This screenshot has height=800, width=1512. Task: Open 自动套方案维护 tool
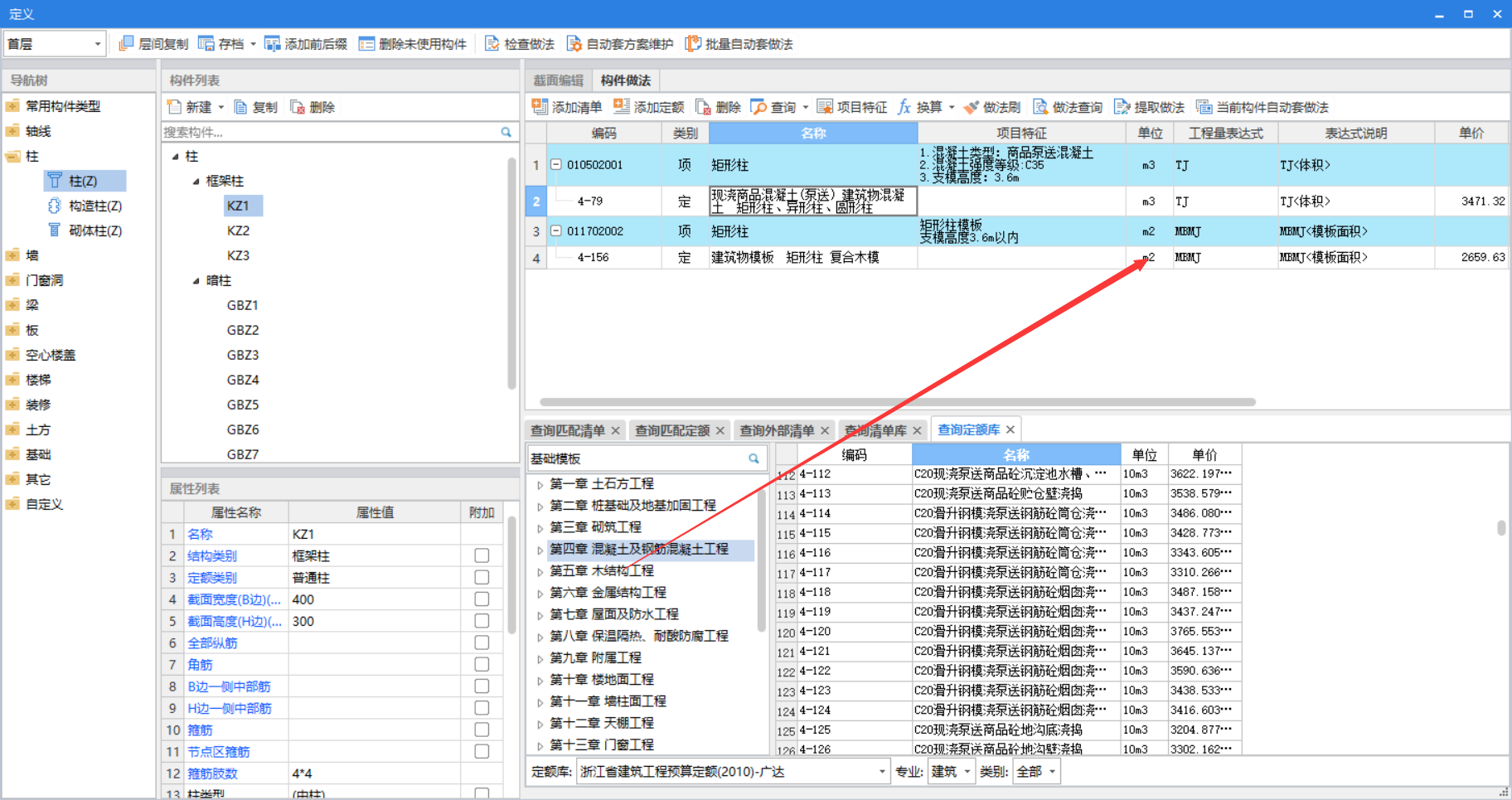point(574,44)
